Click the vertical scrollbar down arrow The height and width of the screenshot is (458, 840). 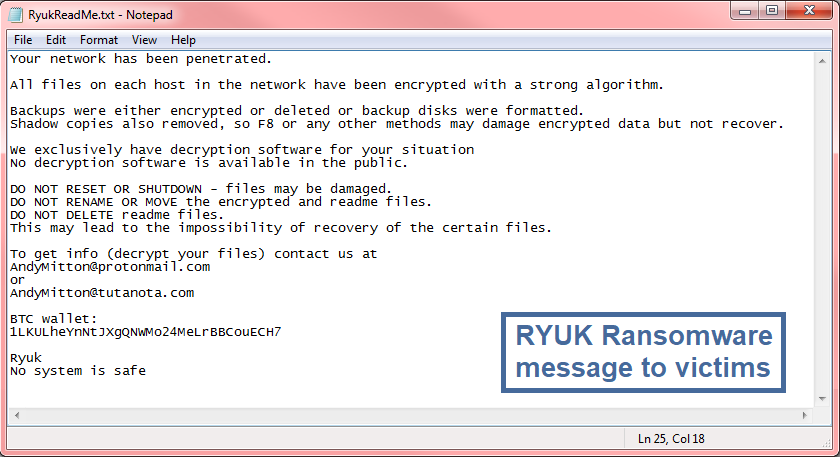(822, 399)
